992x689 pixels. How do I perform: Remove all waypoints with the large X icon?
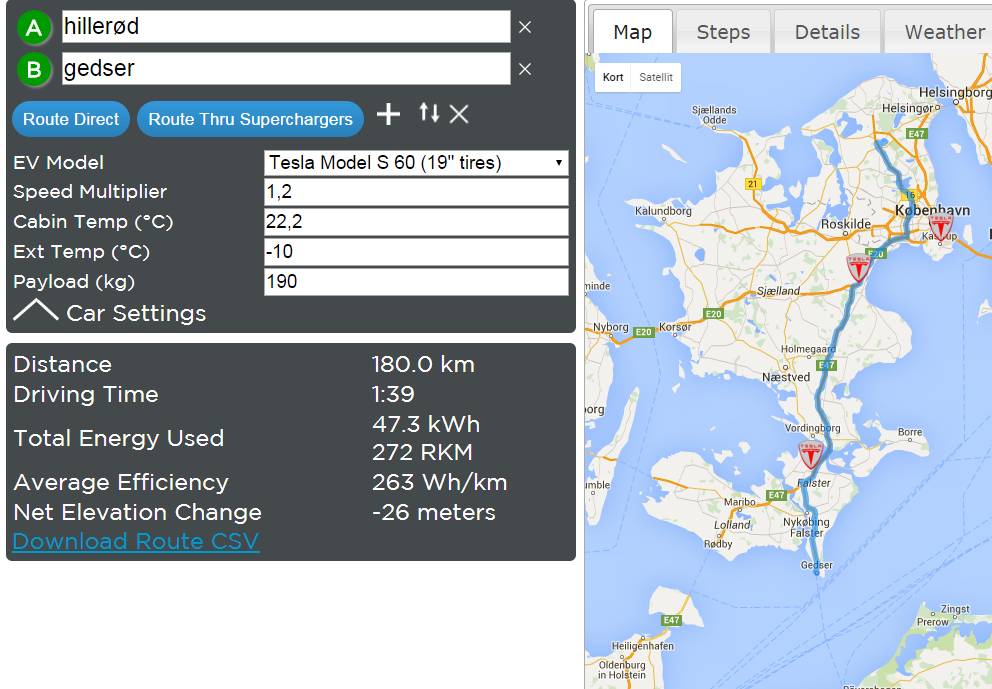click(459, 115)
